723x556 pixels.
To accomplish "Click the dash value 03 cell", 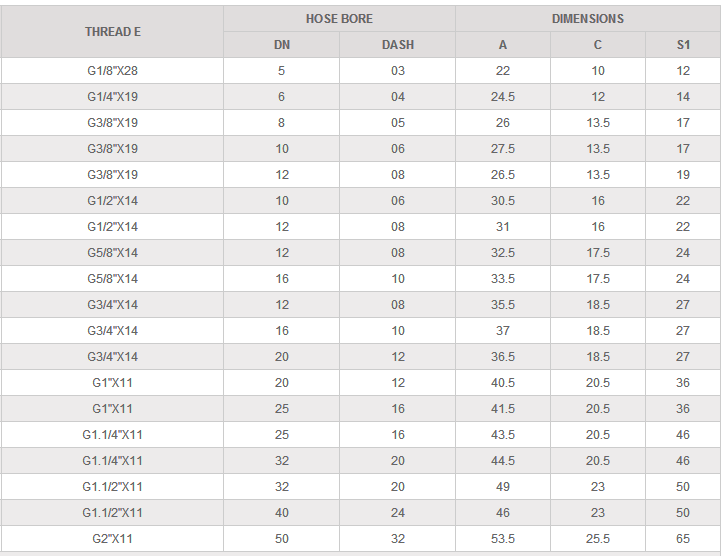I will 397,71.
